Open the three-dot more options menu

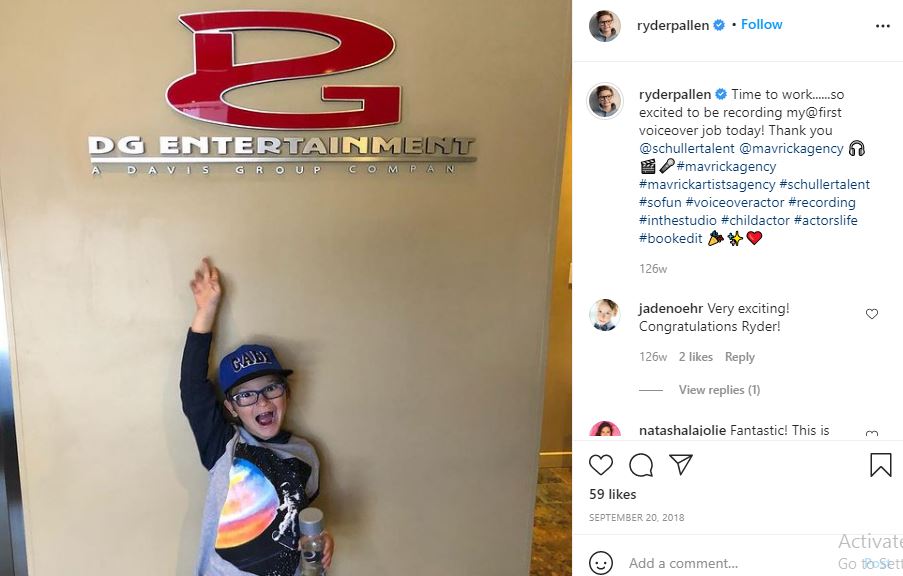[882, 26]
